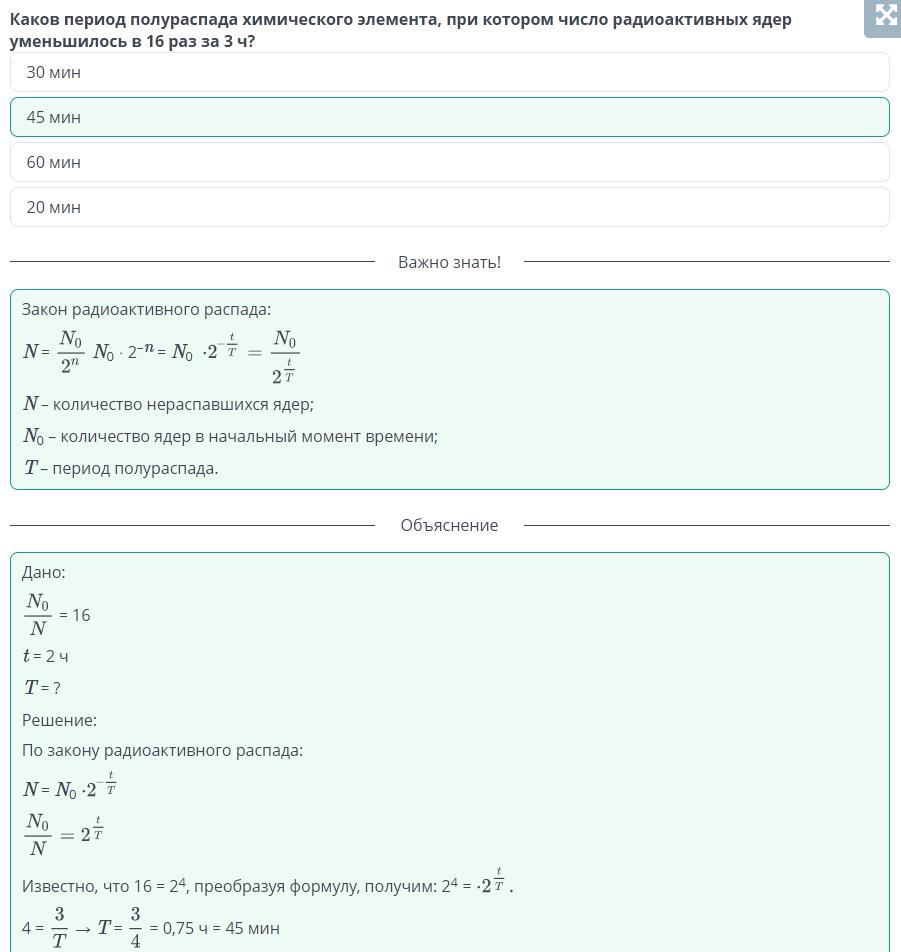Pick the 60 мин answer option
Image resolution: width=901 pixels, height=952 pixels.
pyautogui.click(x=450, y=162)
